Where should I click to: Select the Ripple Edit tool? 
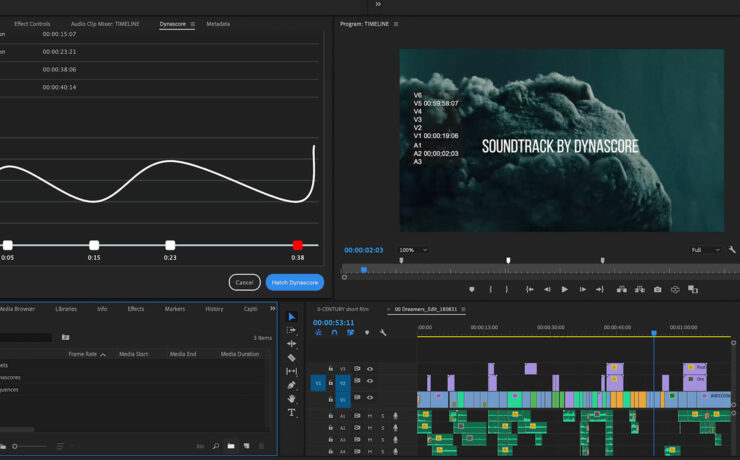tap(292, 344)
